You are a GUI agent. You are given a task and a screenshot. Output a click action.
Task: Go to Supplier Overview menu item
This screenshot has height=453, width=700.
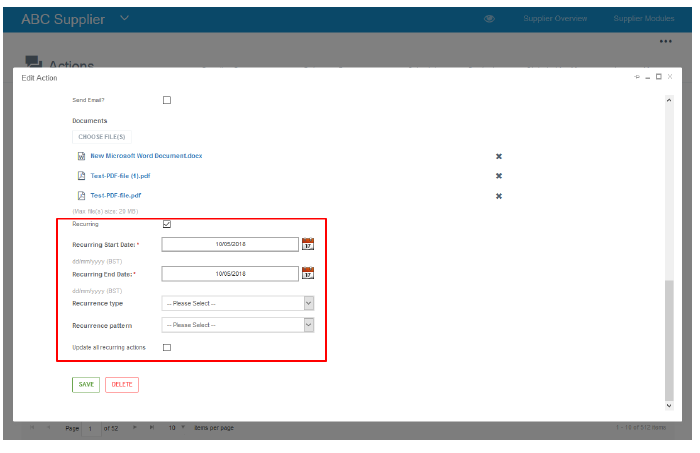[557, 19]
